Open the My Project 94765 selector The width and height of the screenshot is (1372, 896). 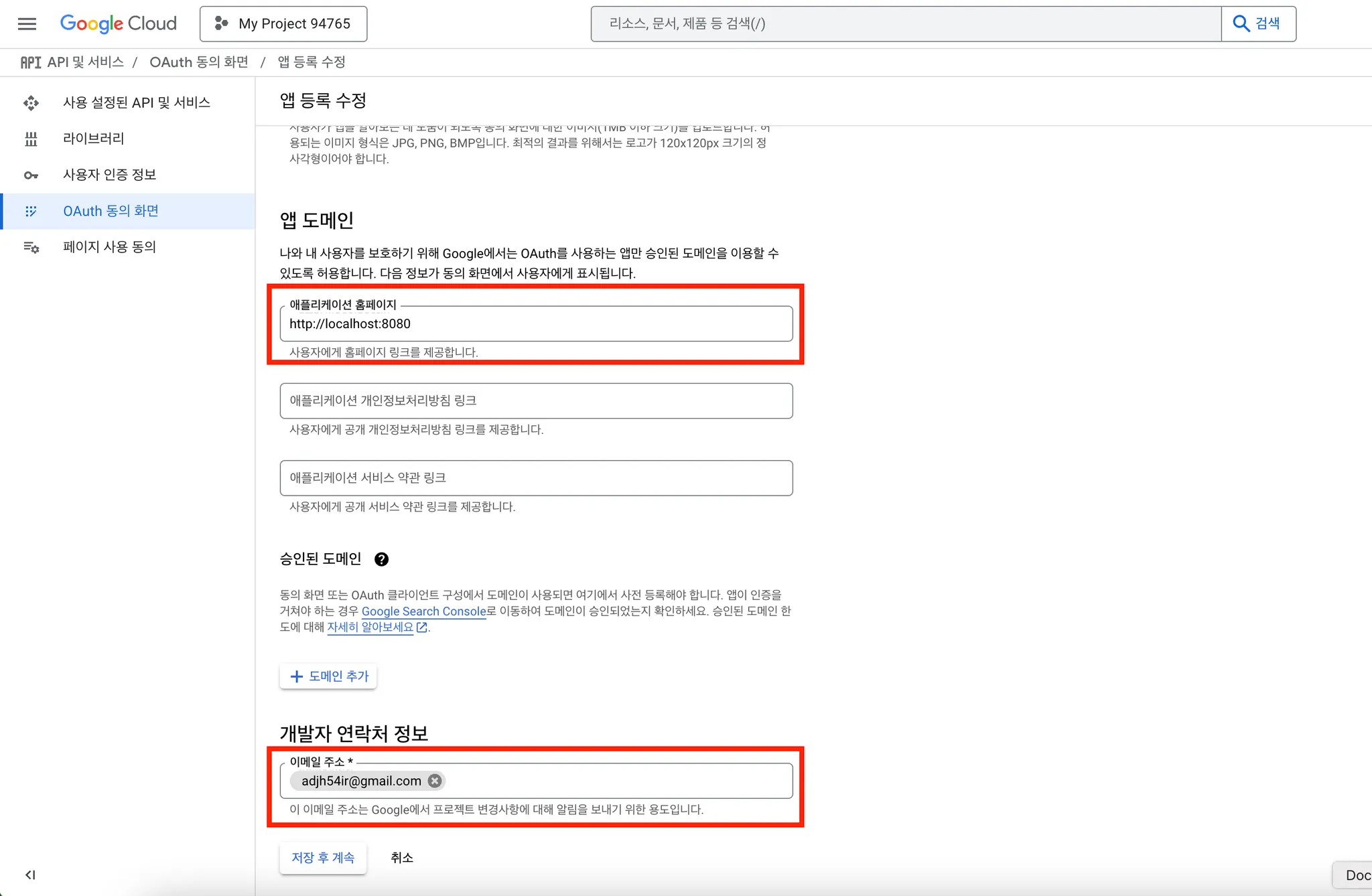(283, 24)
